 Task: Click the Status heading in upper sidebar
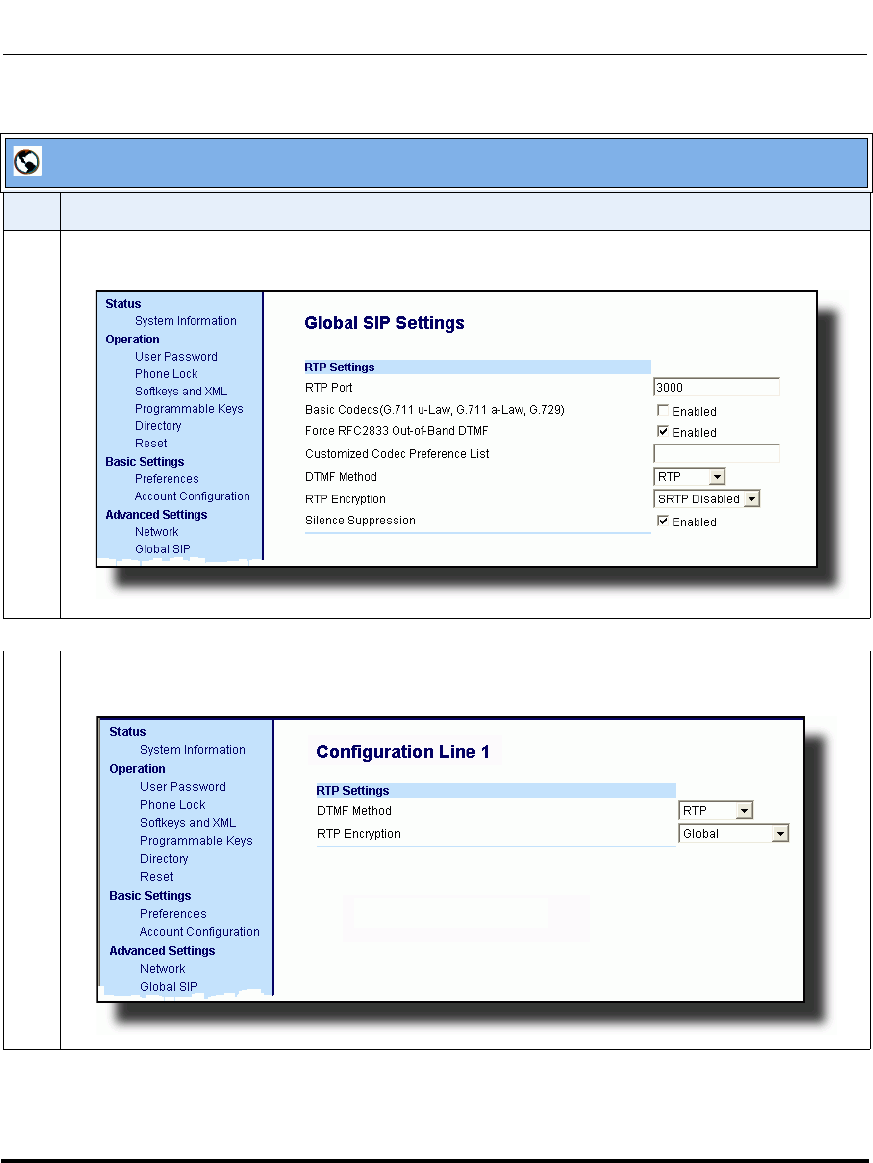point(123,303)
